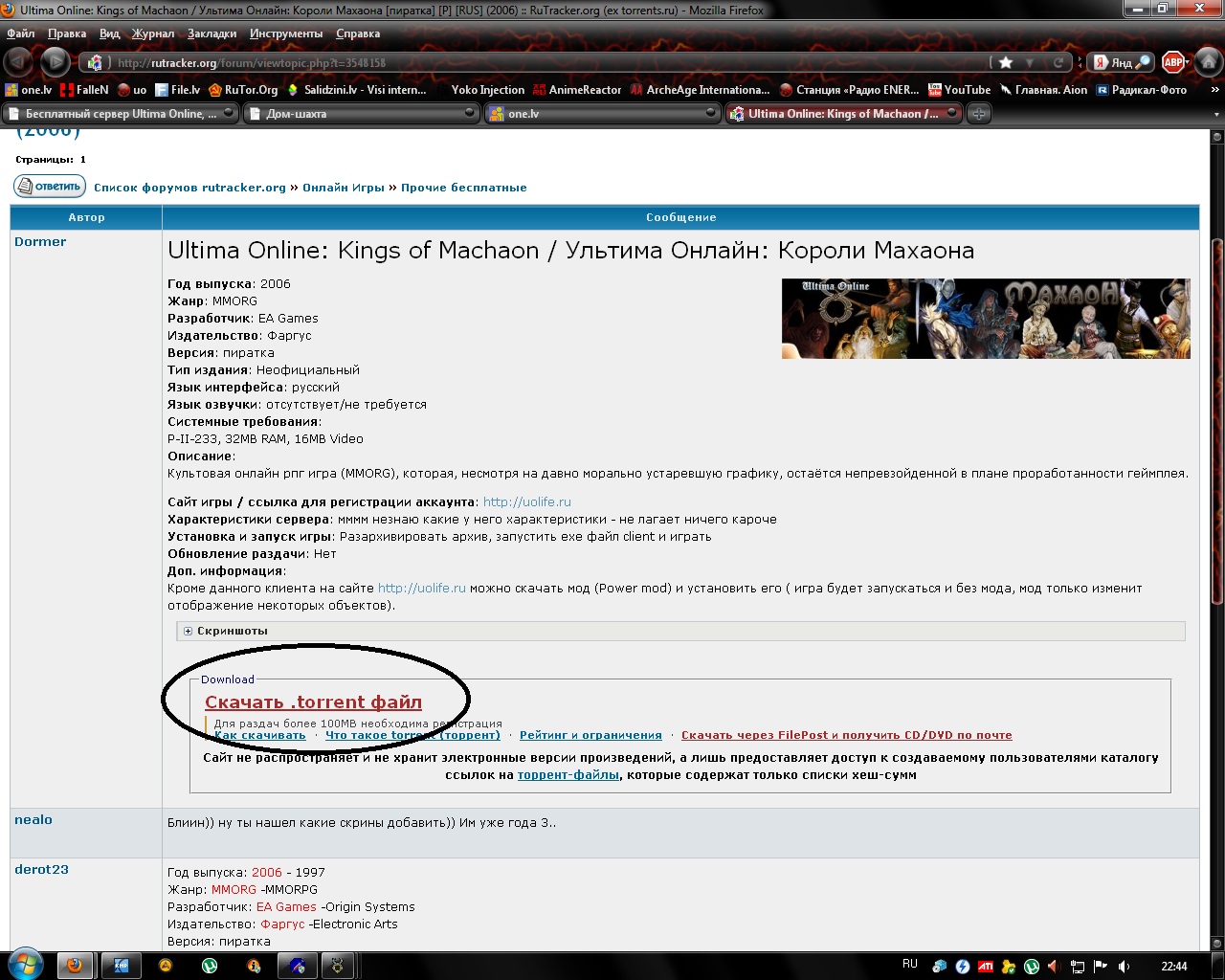Screen dimensions: 1225x980
Task: Click the Adblock Plus ABP icon
Action: tap(1172, 62)
